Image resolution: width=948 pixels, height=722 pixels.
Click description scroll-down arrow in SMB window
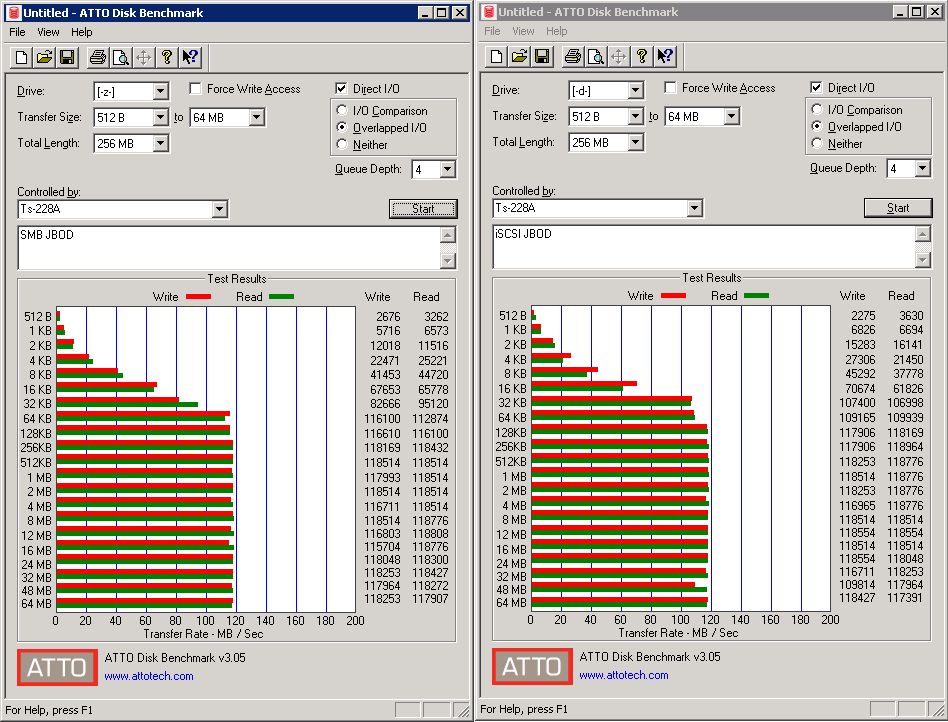(448, 261)
